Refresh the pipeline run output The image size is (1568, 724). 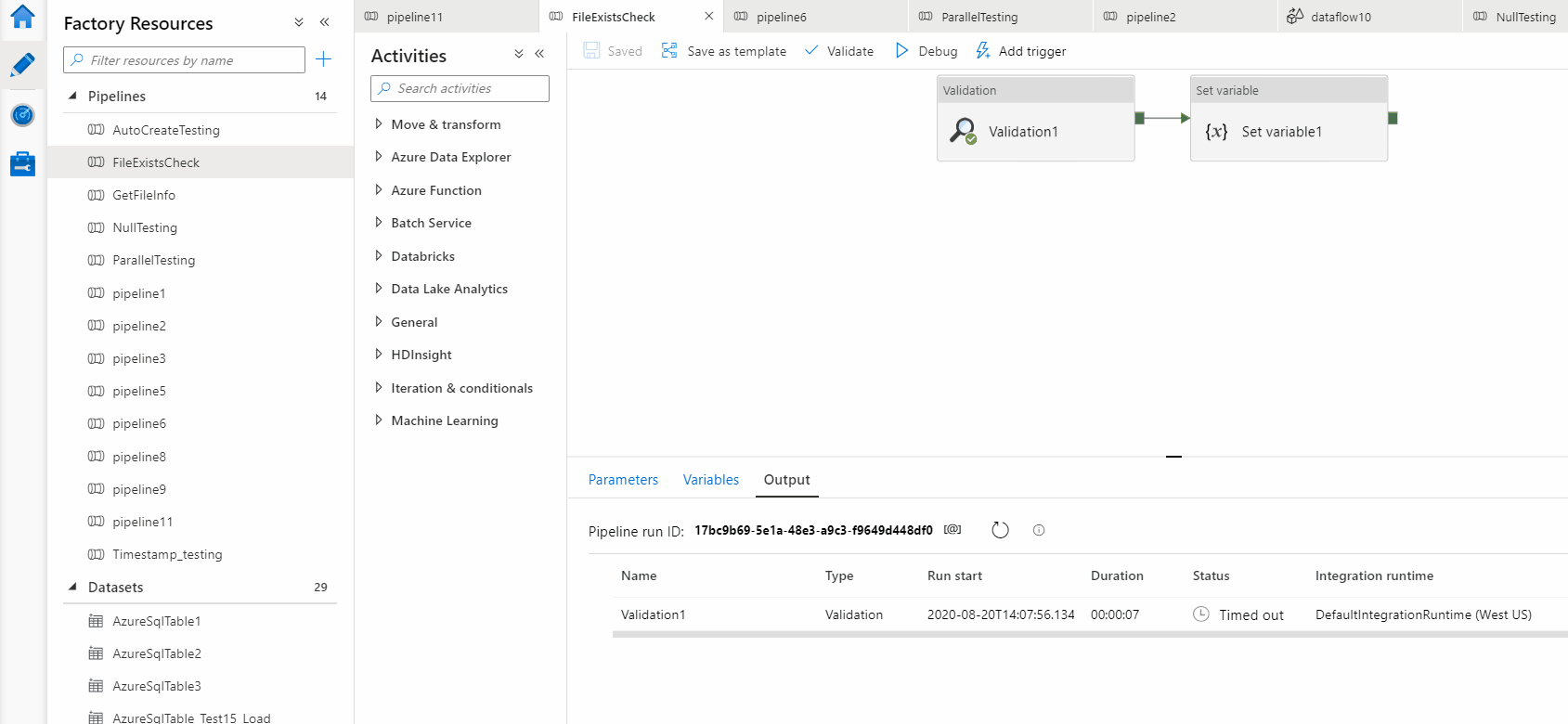pyautogui.click(x=1000, y=530)
